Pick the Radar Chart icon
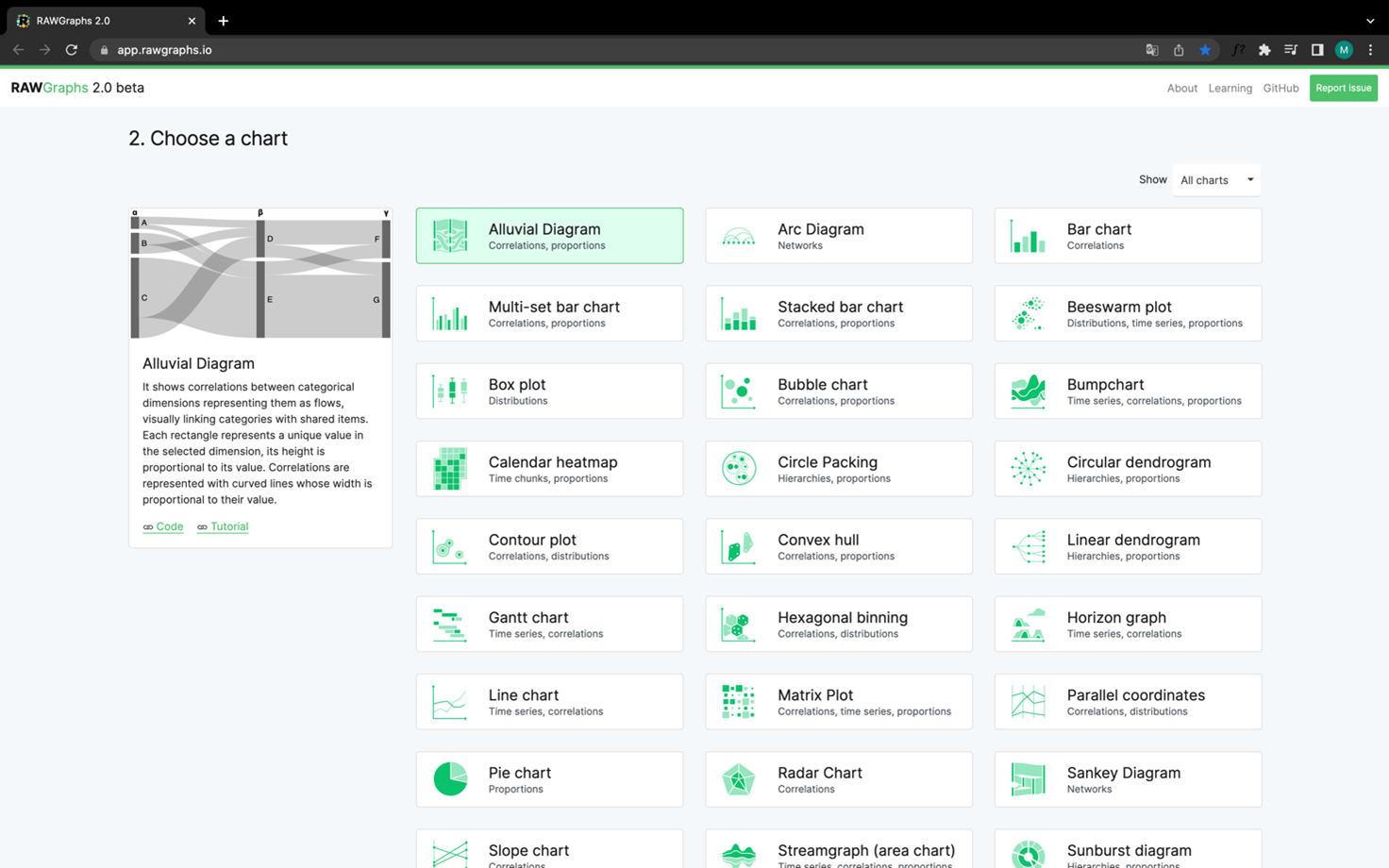 tap(739, 779)
